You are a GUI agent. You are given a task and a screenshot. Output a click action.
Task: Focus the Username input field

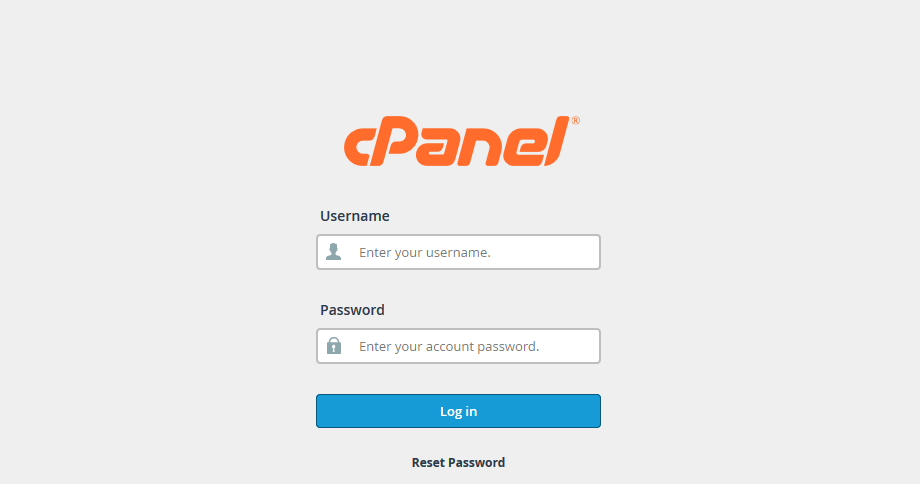(458, 252)
